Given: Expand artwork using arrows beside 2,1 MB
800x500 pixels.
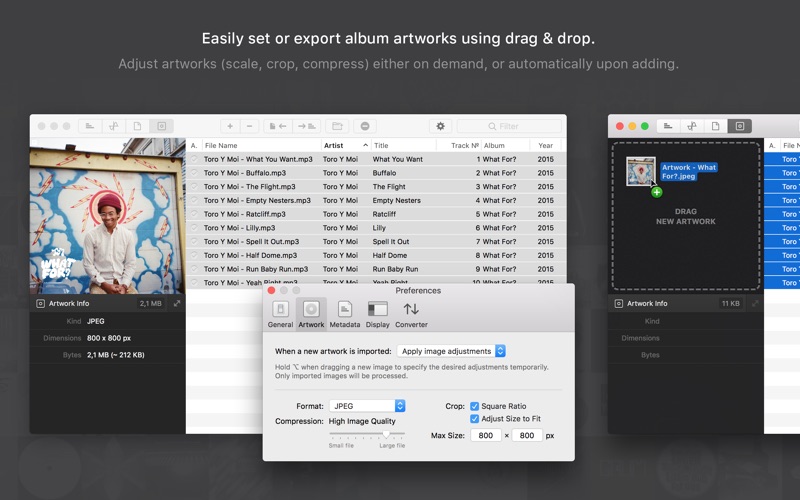Looking at the screenshot, I should (x=177, y=303).
